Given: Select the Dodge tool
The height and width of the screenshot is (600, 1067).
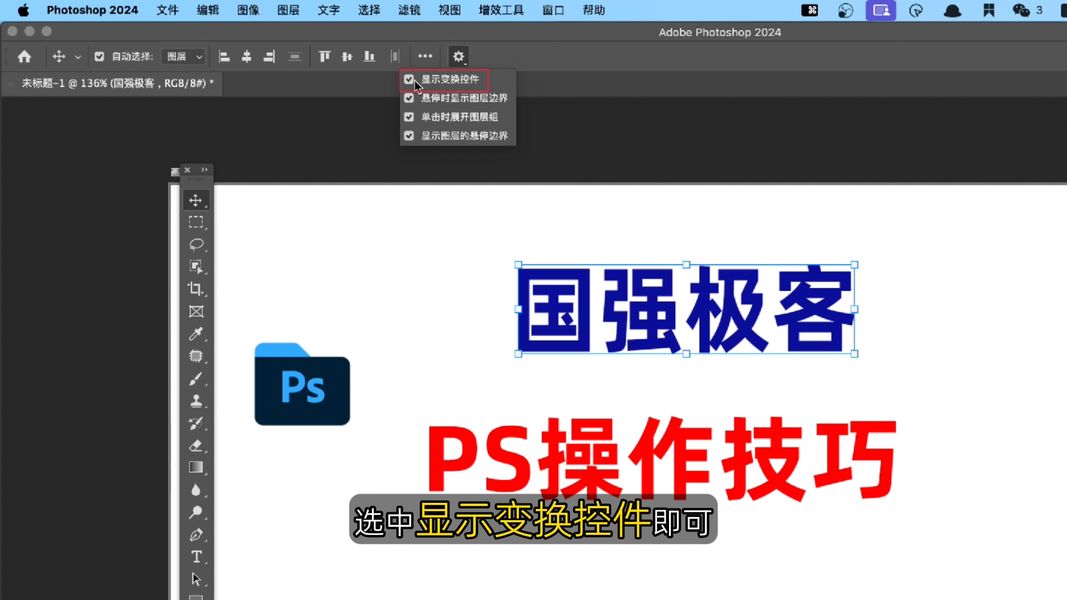Looking at the screenshot, I should click(x=196, y=512).
